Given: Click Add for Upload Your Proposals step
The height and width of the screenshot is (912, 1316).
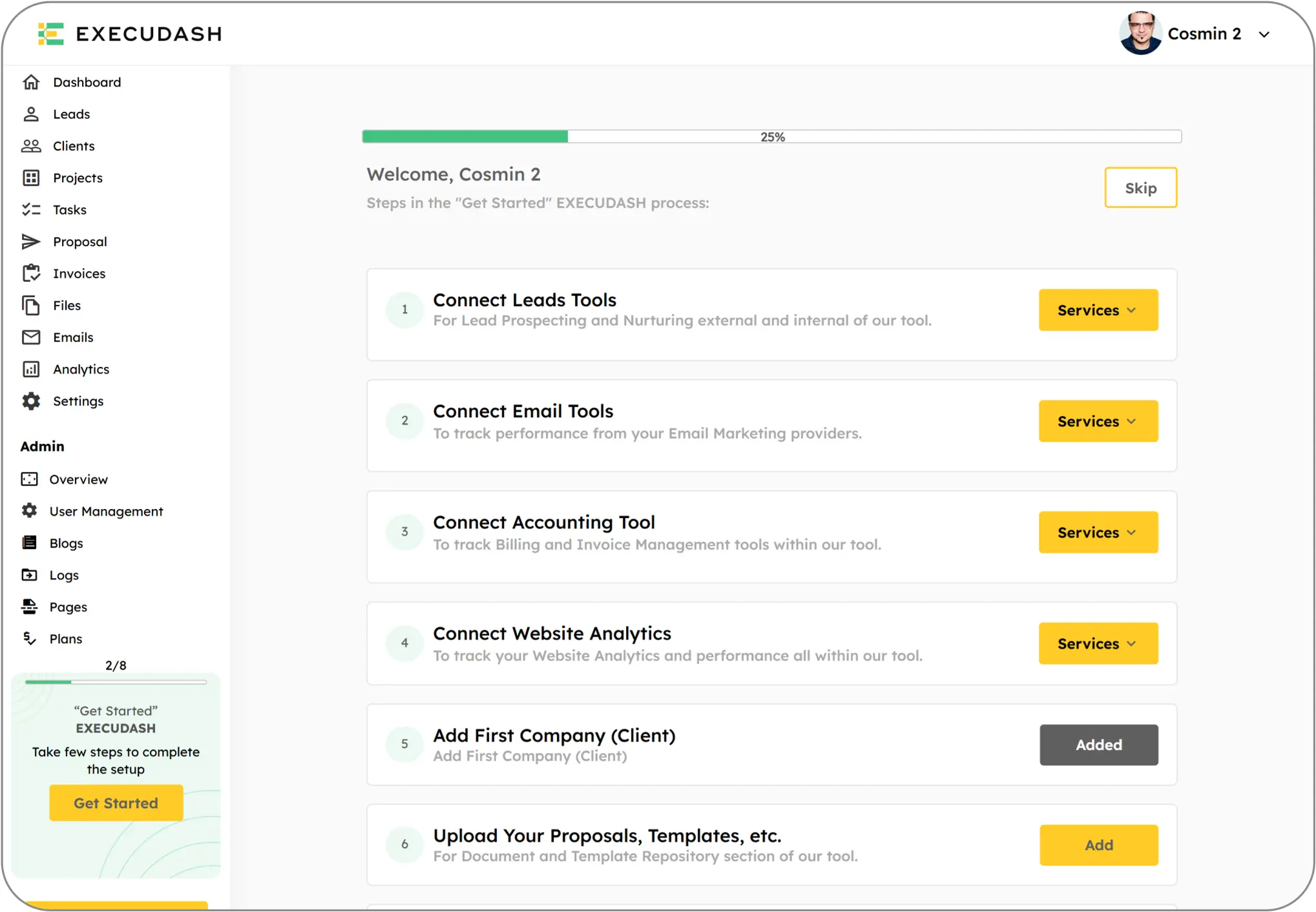Looking at the screenshot, I should [x=1099, y=845].
